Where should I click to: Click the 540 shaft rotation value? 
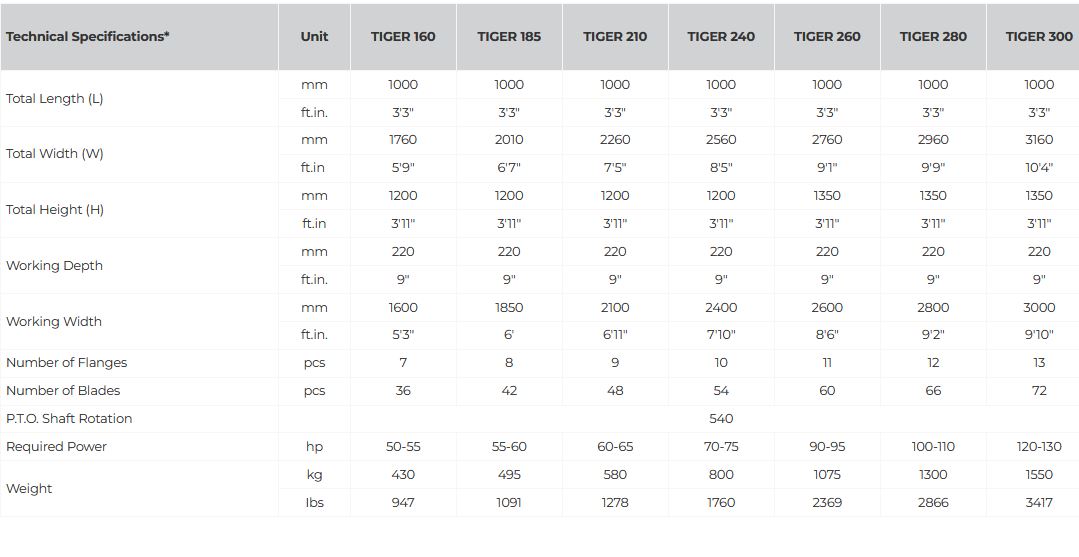pyautogui.click(x=721, y=419)
